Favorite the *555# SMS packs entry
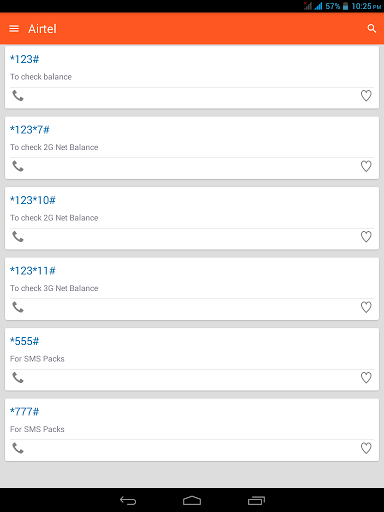Screen dimensions: 384x512 (366, 378)
